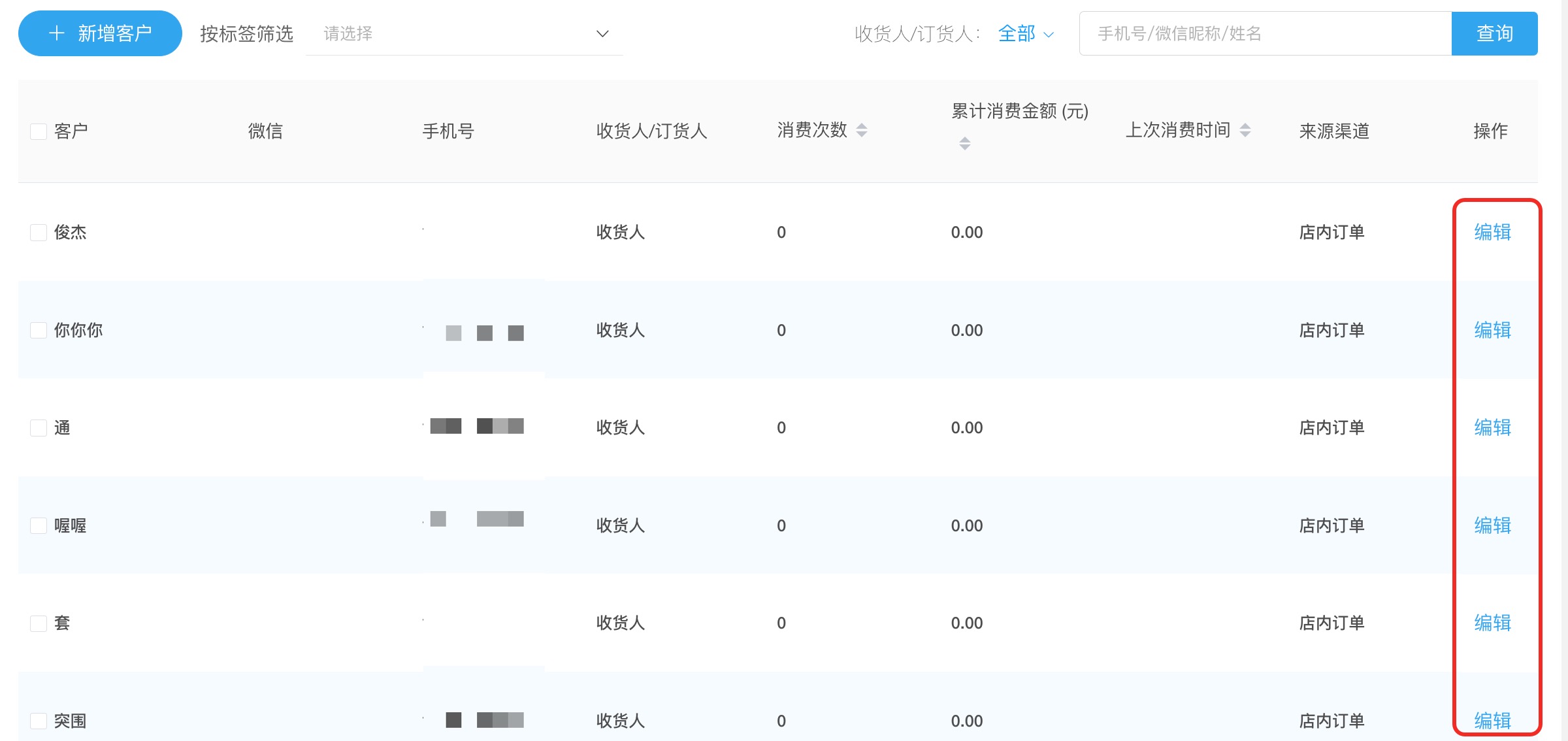Check the checkbox for customer 你你你
Image resolution: width=1568 pixels, height=741 pixels.
tap(39, 330)
